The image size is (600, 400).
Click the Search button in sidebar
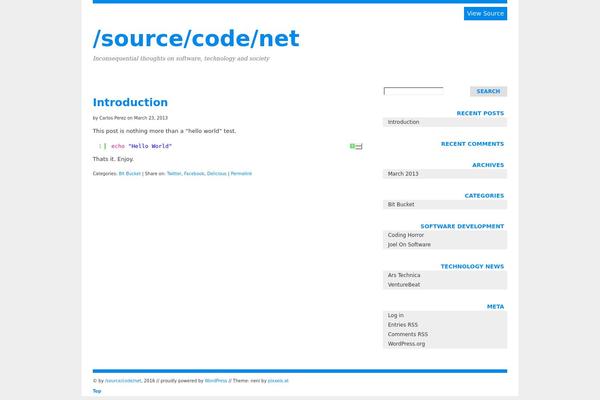(488, 91)
